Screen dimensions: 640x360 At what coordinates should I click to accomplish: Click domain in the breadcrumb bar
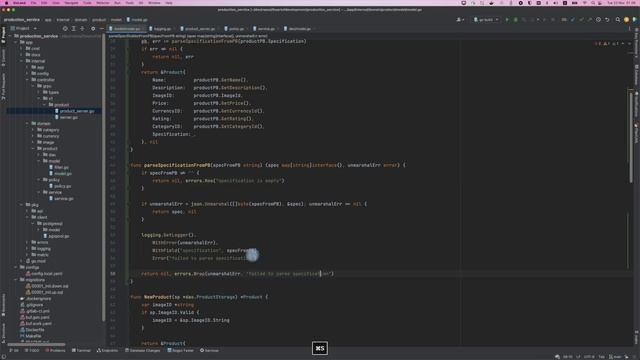point(80,20)
